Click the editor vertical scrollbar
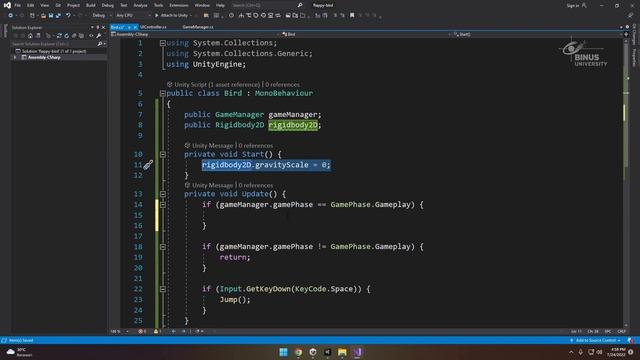640x360 pixels. point(626,184)
